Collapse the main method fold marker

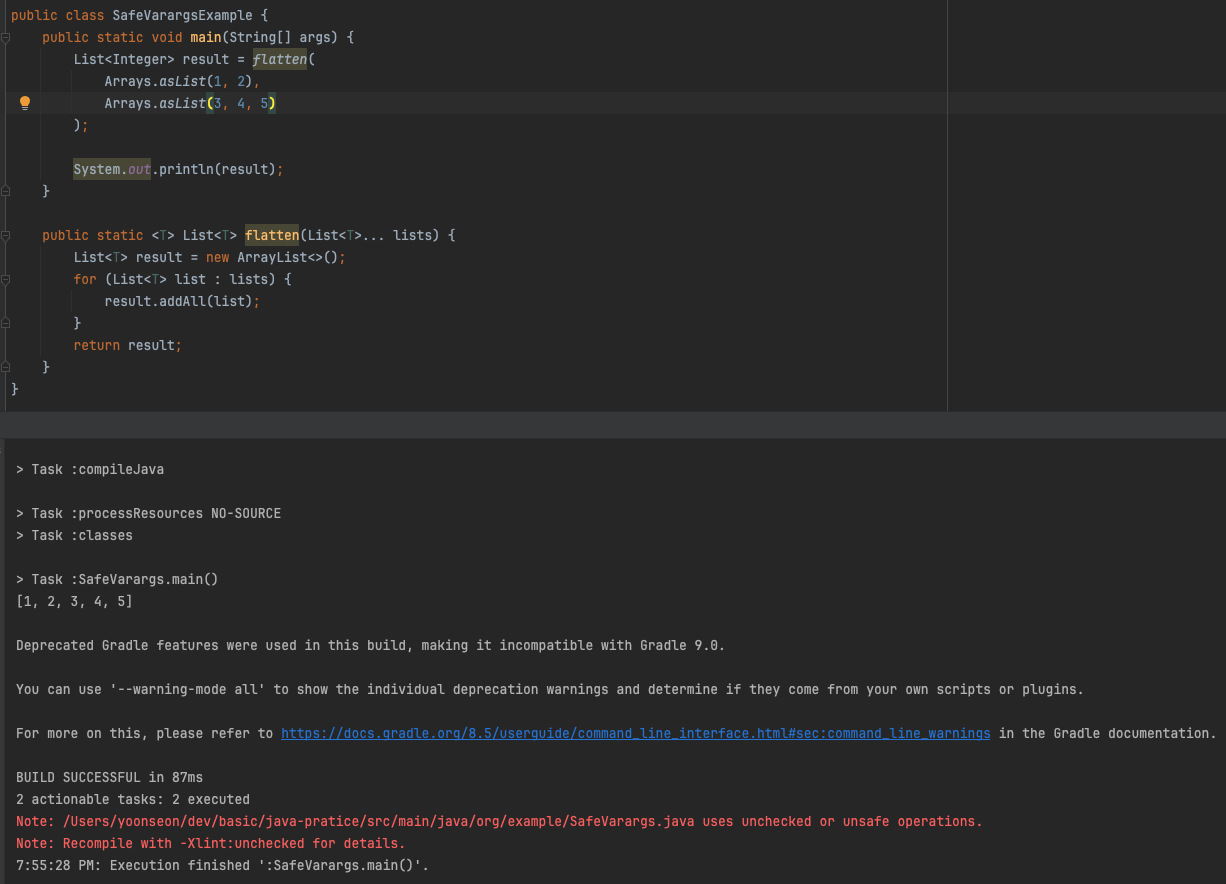tap(6, 37)
